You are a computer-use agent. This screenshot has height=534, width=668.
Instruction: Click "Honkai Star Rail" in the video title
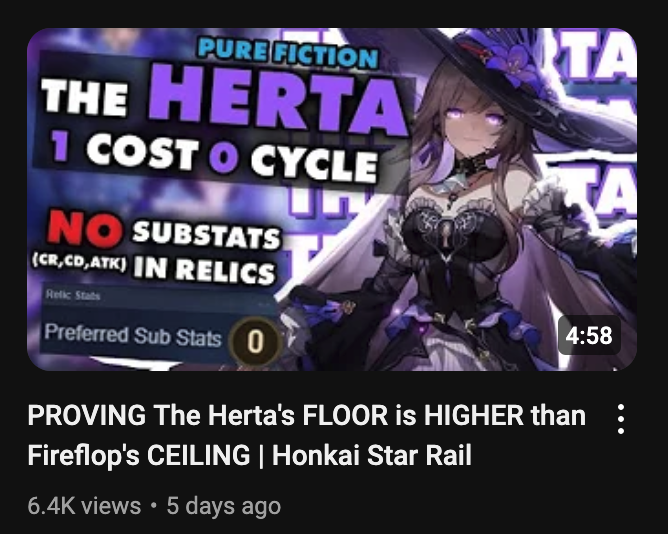(x=371, y=455)
